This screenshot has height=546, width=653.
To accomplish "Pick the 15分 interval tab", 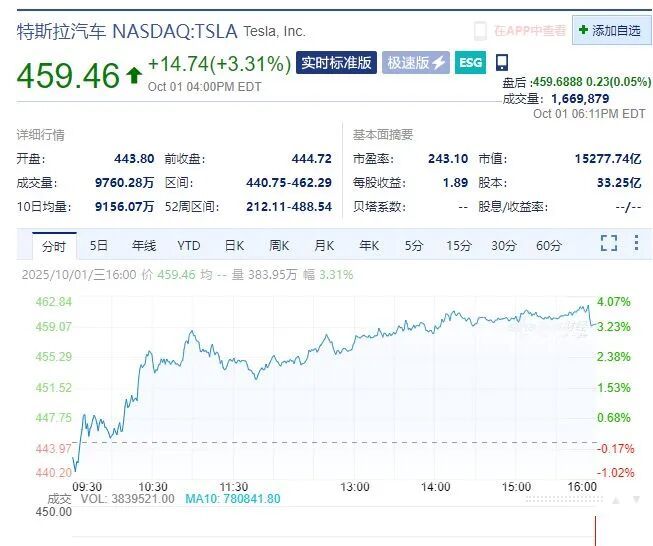I will 459,245.
